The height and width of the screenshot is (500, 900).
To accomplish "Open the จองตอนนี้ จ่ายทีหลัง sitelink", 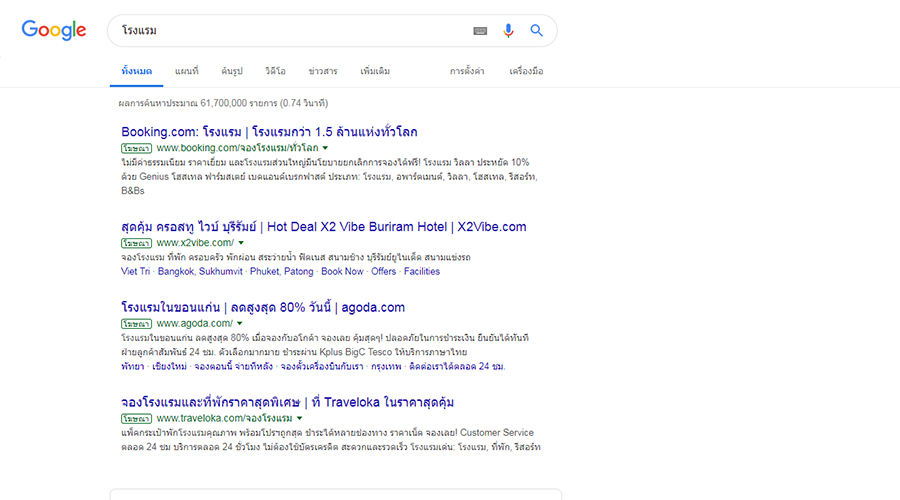I will pyautogui.click(x=234, y=366).
